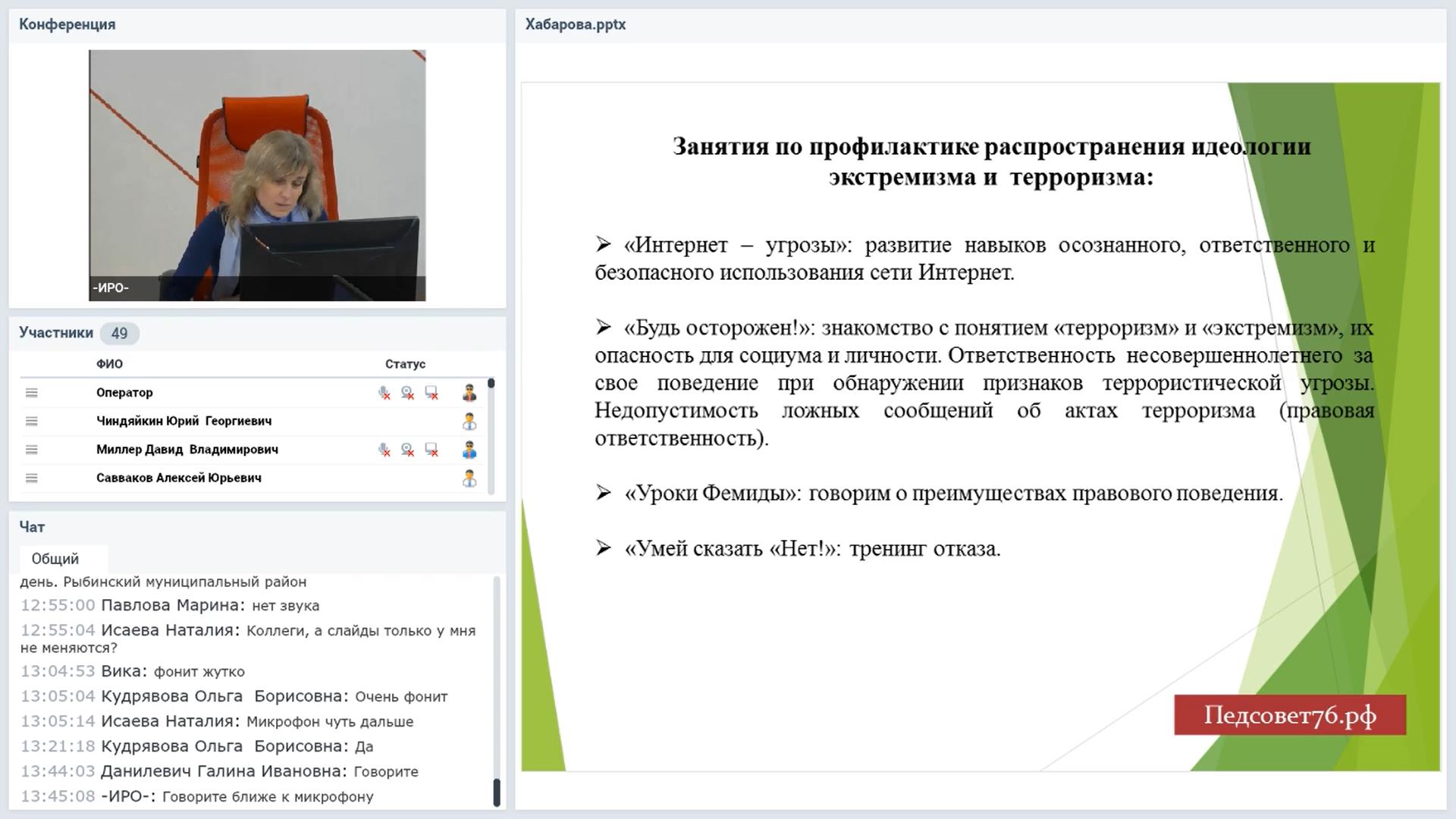Image resolution: width=1456 pixels, height=819 pixels.
Task: Click the -ИРО- webcam video
Action: tap(257, 175)
